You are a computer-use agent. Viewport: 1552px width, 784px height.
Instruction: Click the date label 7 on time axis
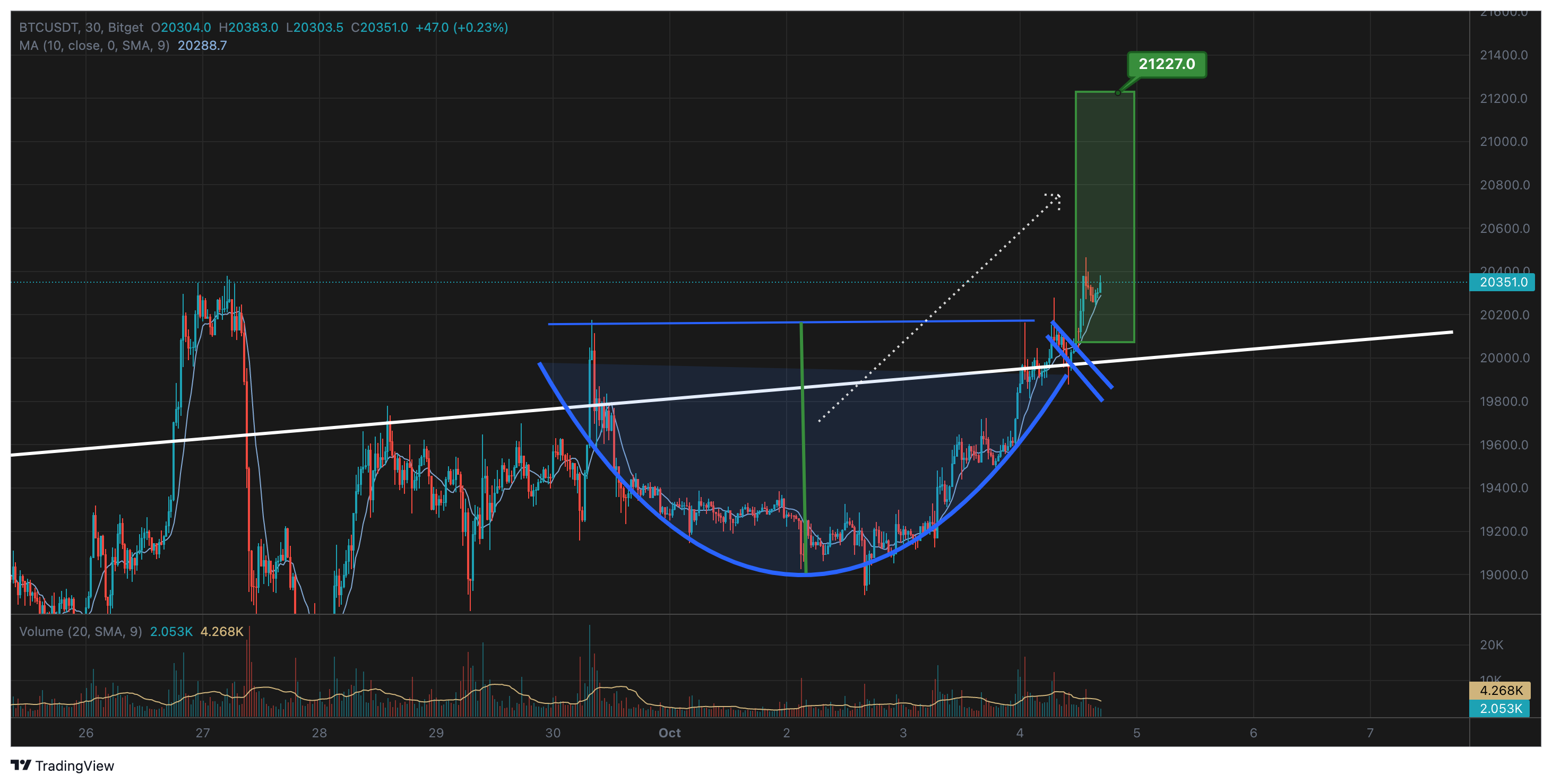[1369, 733]
